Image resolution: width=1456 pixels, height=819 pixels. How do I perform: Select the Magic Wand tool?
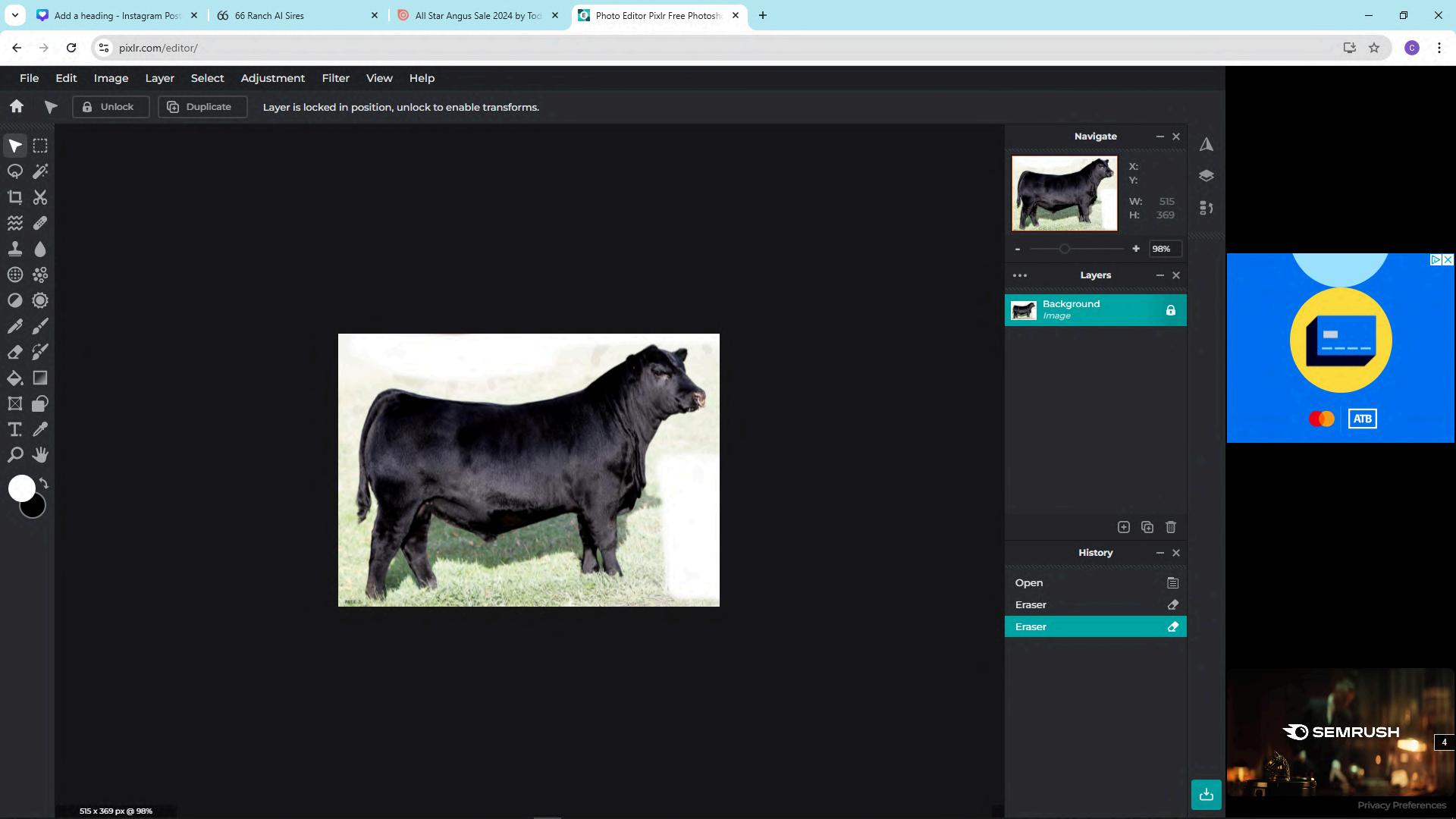pyautogui.click(x=40, y=171)
